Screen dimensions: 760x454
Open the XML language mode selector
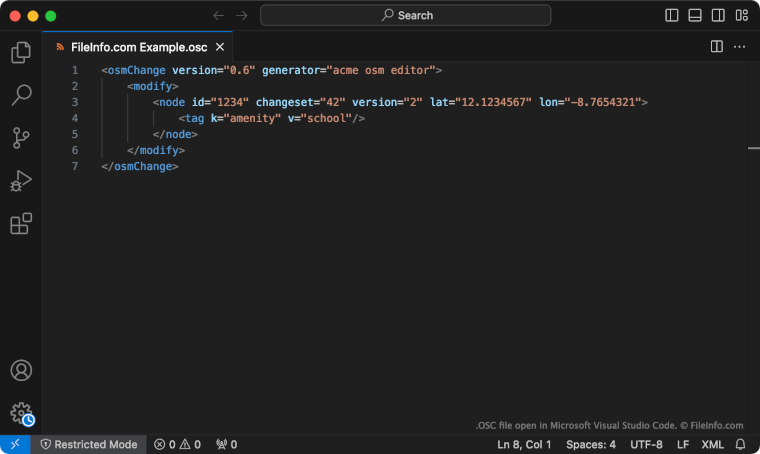tap(713, 444)
